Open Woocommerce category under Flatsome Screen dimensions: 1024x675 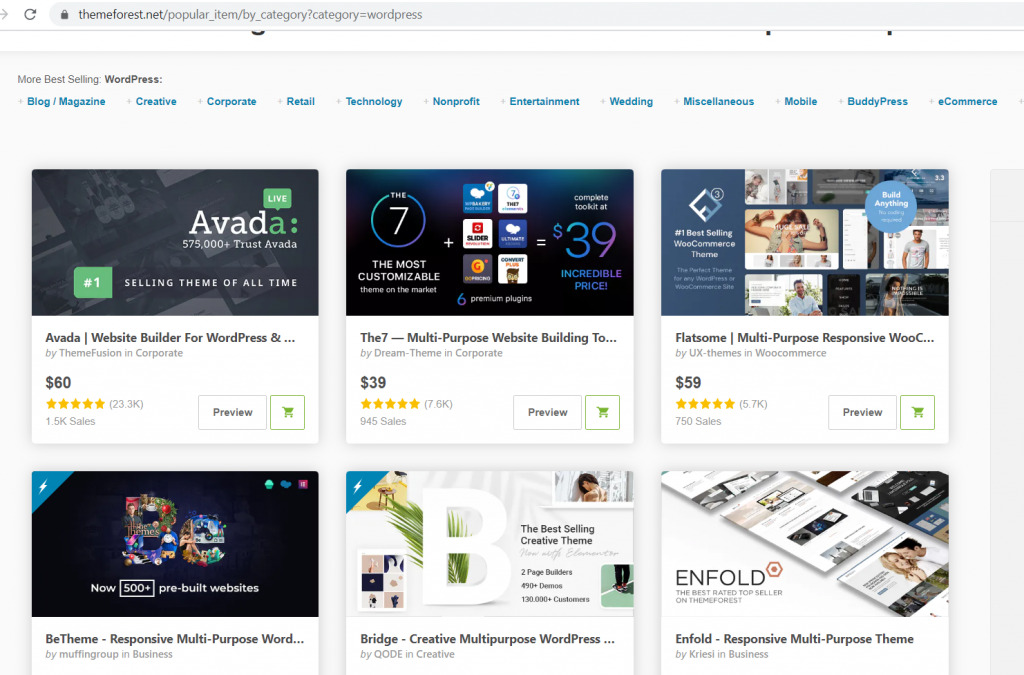coord(790,353)
